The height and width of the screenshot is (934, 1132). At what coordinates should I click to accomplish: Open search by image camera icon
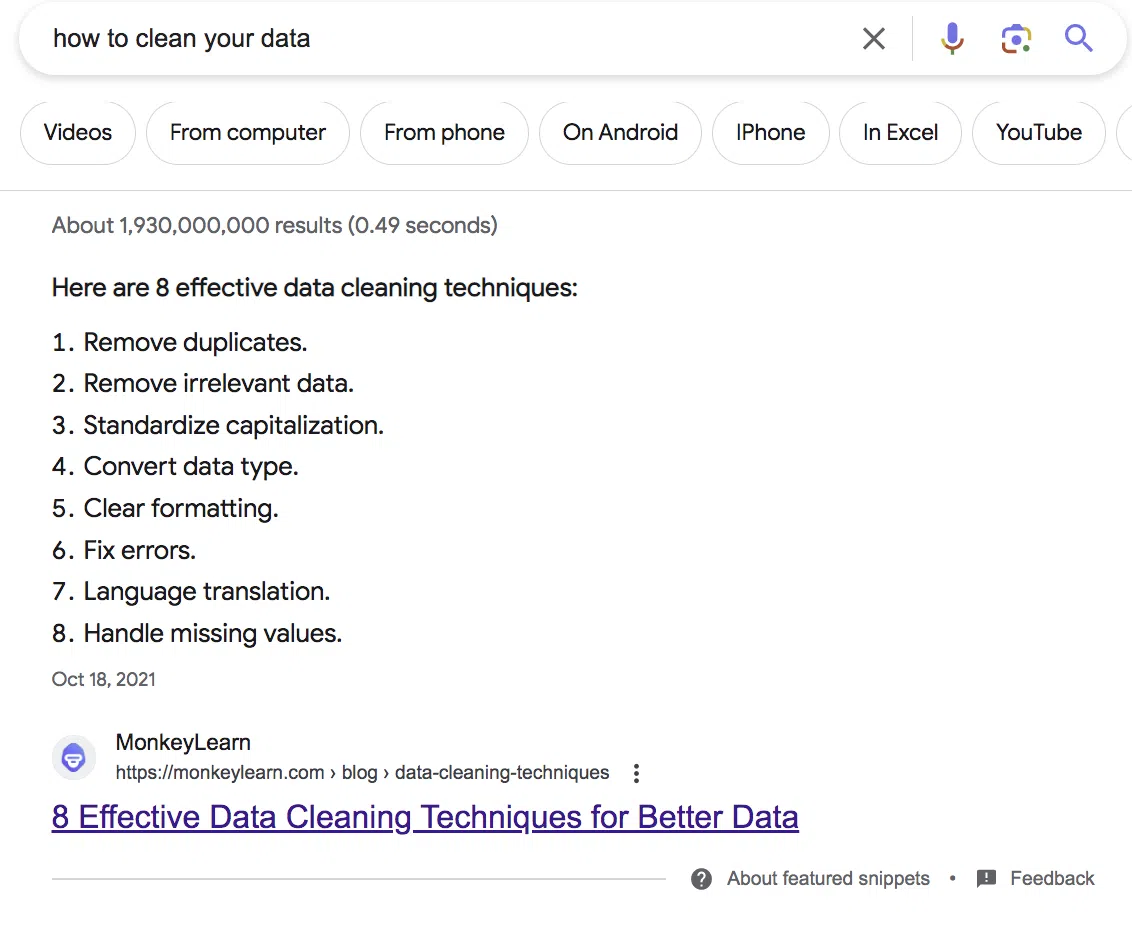[x=1016, y=39]
